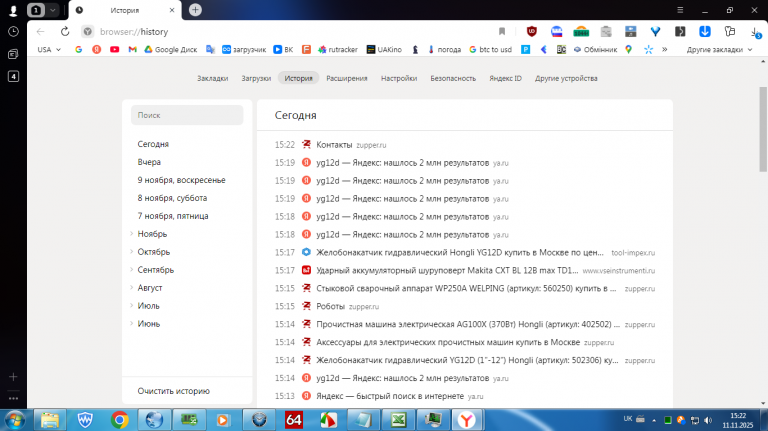Select 9 ноября, воскресенье entry

pyautogui.click(x=181, y=180)
